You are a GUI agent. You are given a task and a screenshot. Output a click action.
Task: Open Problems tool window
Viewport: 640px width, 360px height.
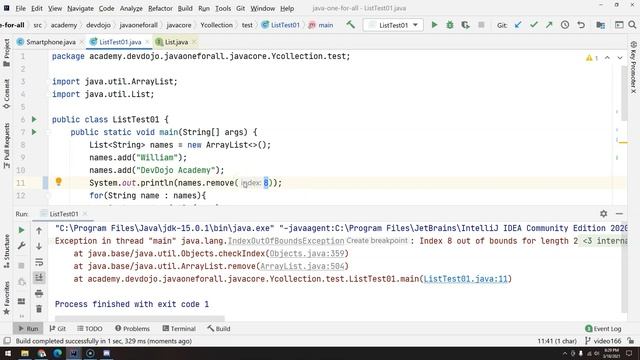(132, 328)
